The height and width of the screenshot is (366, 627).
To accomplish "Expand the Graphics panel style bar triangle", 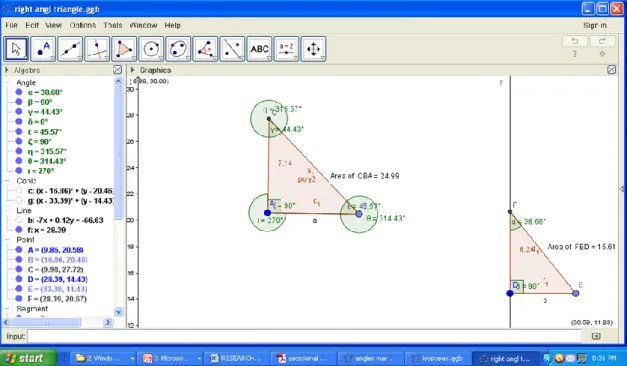I will pos(133,70).
